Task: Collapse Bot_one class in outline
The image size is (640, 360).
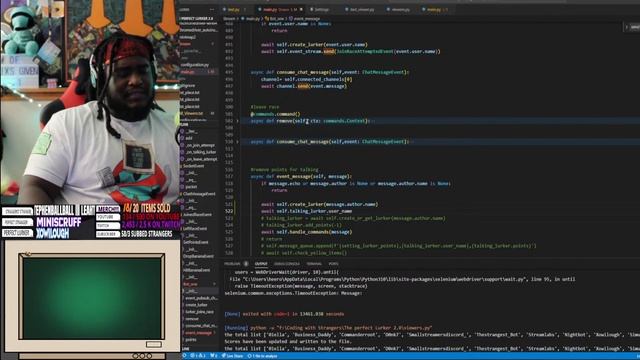Action: coord(190,284)
